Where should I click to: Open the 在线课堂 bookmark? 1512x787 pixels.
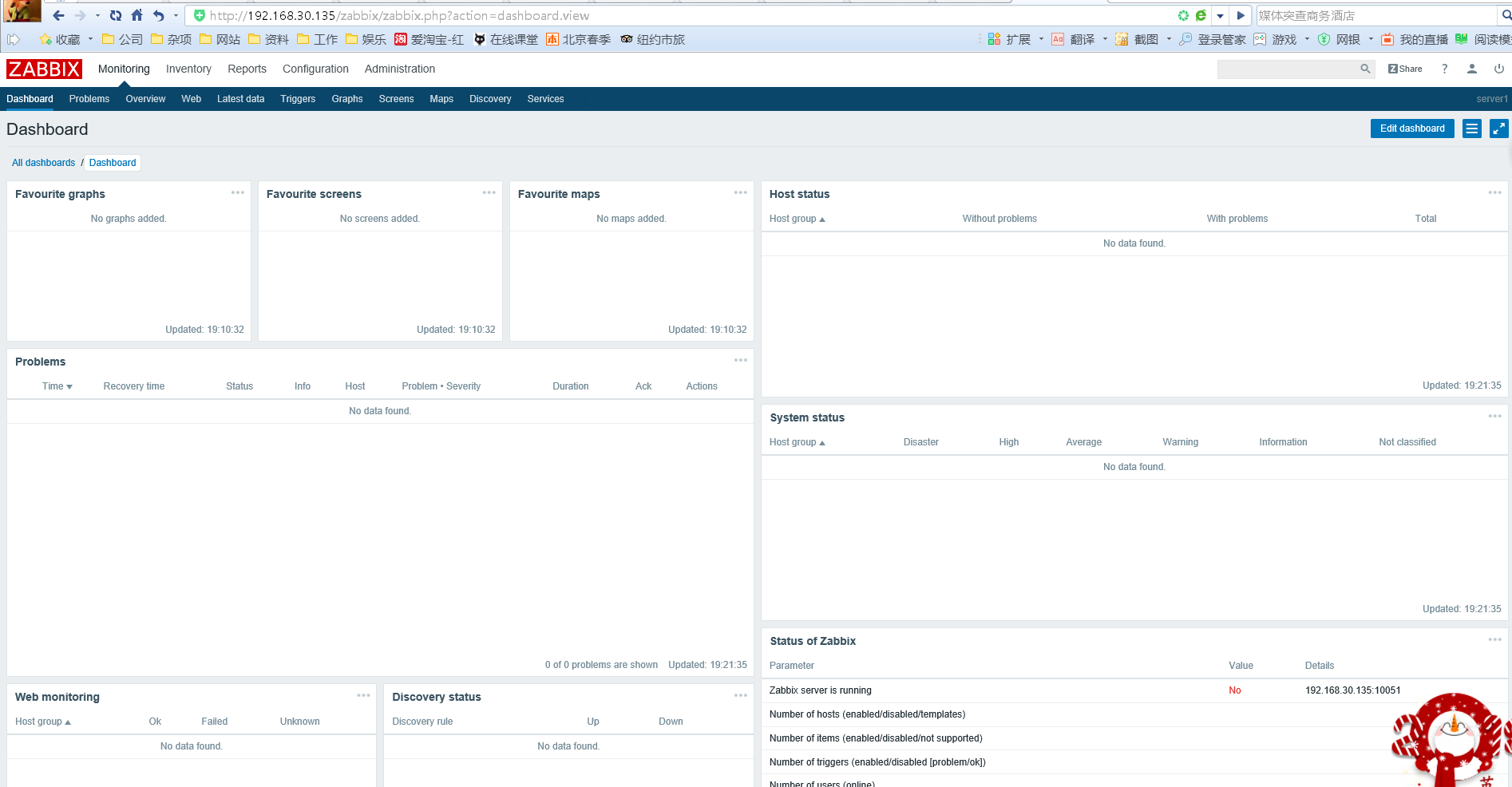[506, 39]
